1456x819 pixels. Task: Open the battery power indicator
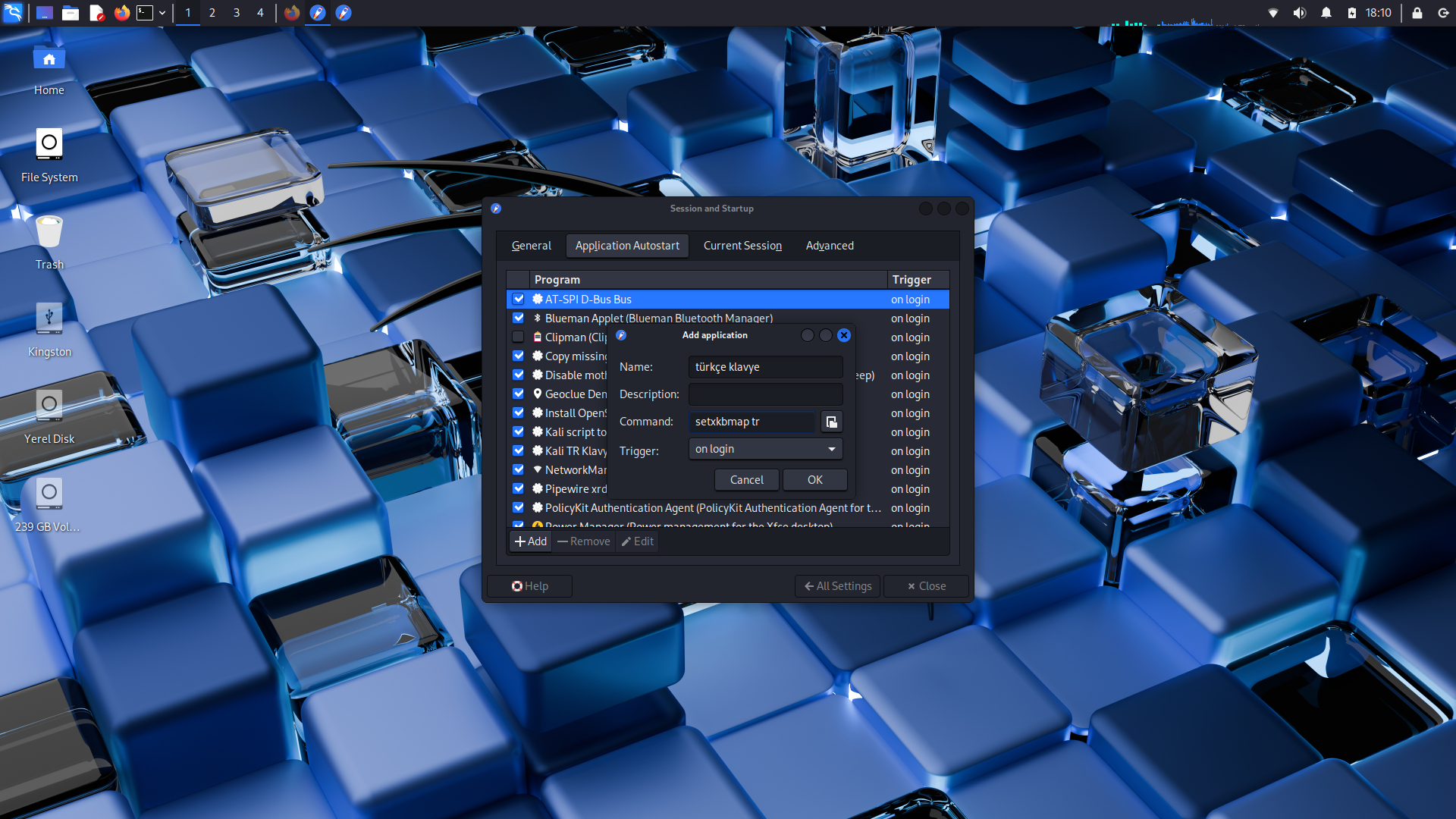pos(1351,13)
